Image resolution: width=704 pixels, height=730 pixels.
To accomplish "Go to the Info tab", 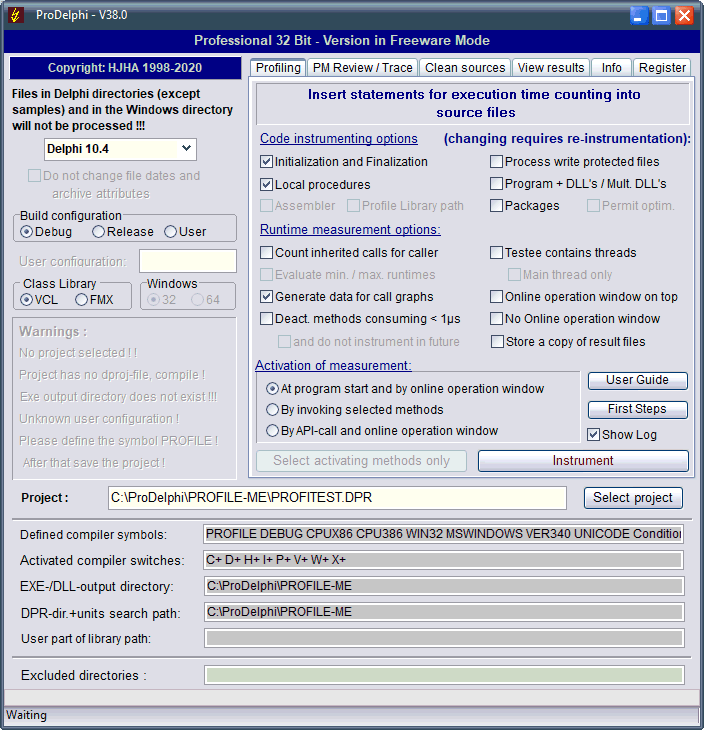I will click(611, 68).
